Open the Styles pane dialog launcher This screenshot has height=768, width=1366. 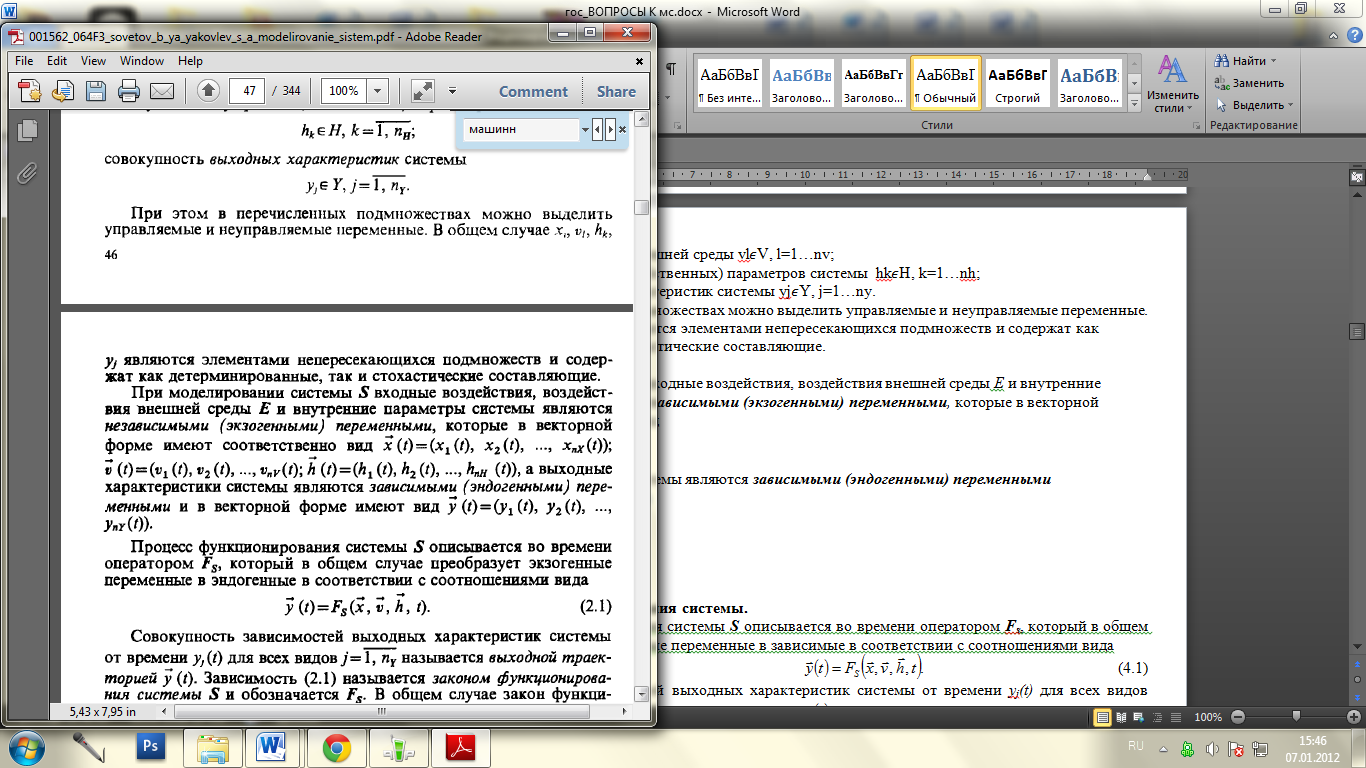click(x=1198, y=126)
